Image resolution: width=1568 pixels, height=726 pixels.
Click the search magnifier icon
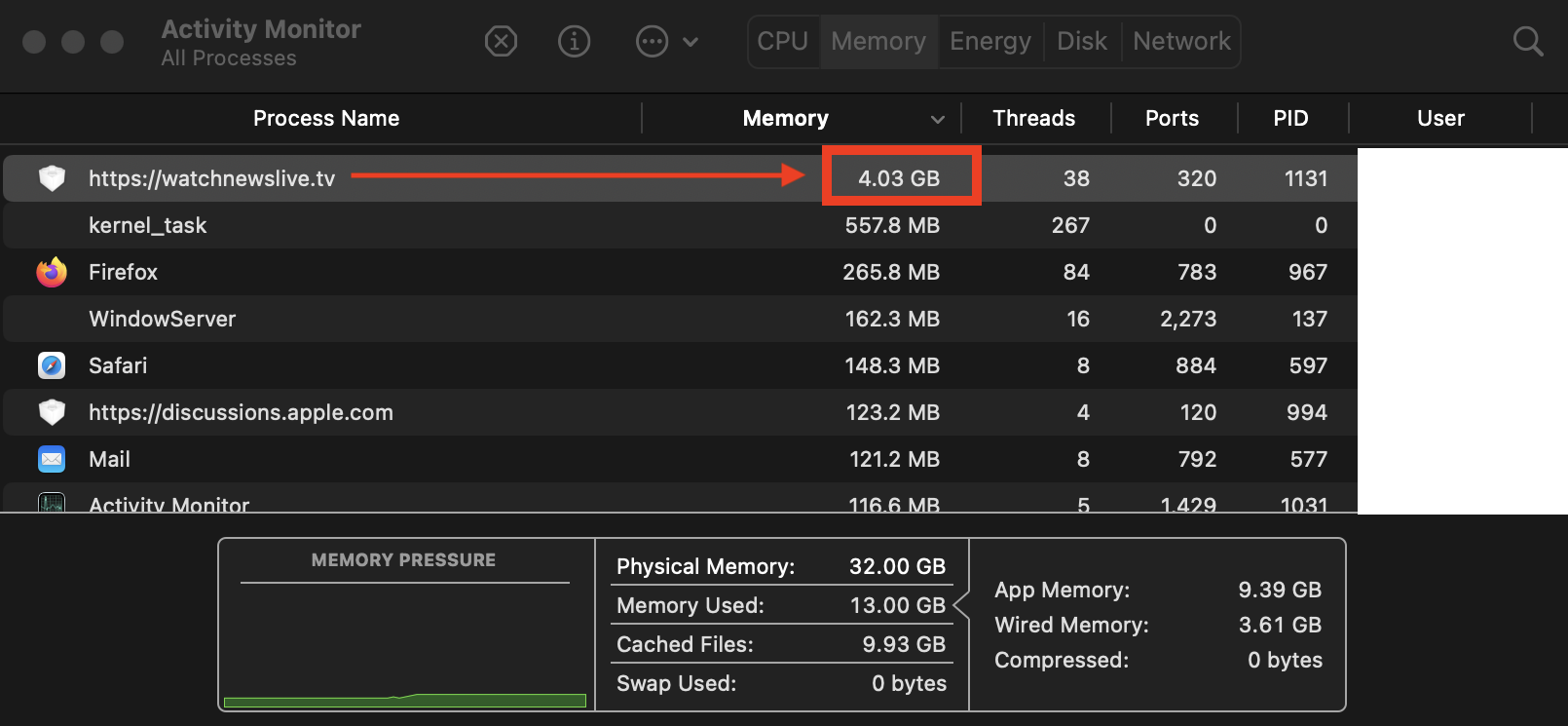coord(1527,41)
